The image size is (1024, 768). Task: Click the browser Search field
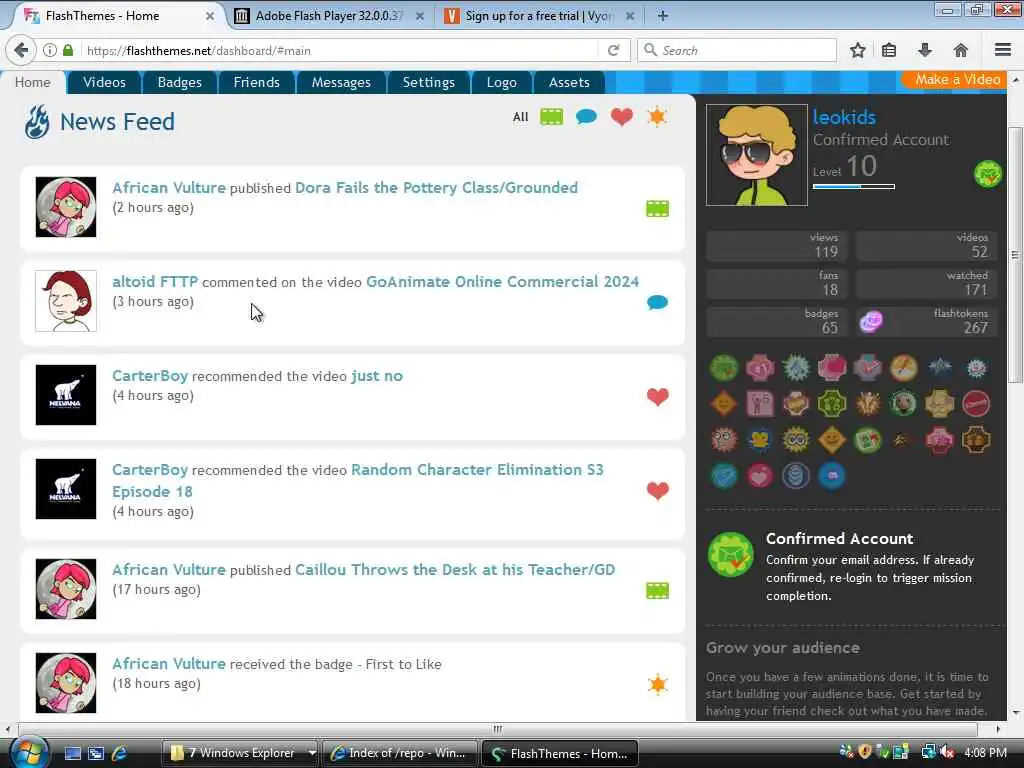click(x=737, y=50)
